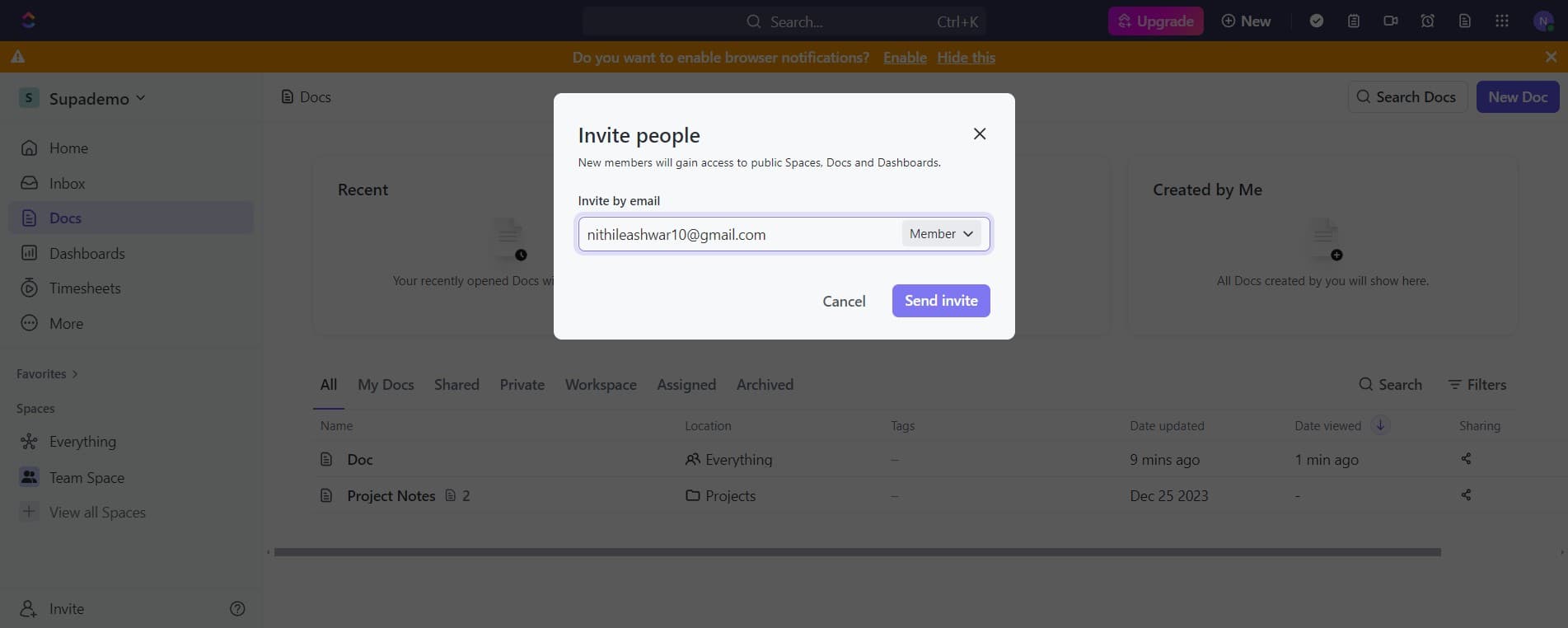Open Home in the sidebar

[131, 148]
